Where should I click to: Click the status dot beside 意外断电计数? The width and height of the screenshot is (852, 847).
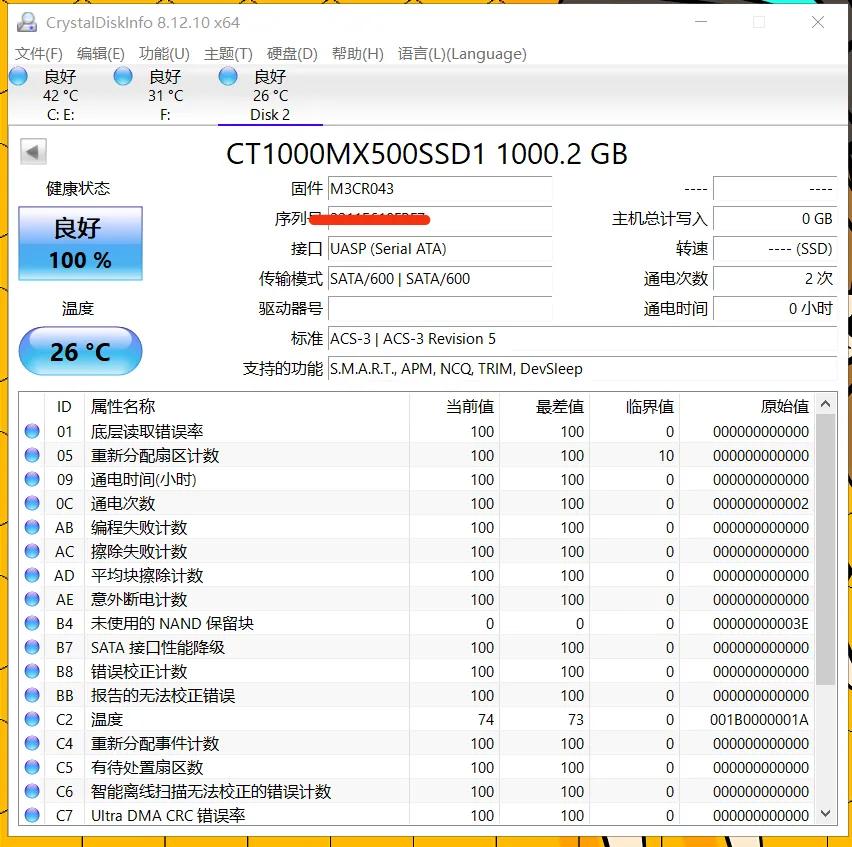click(x=33, y=599)
